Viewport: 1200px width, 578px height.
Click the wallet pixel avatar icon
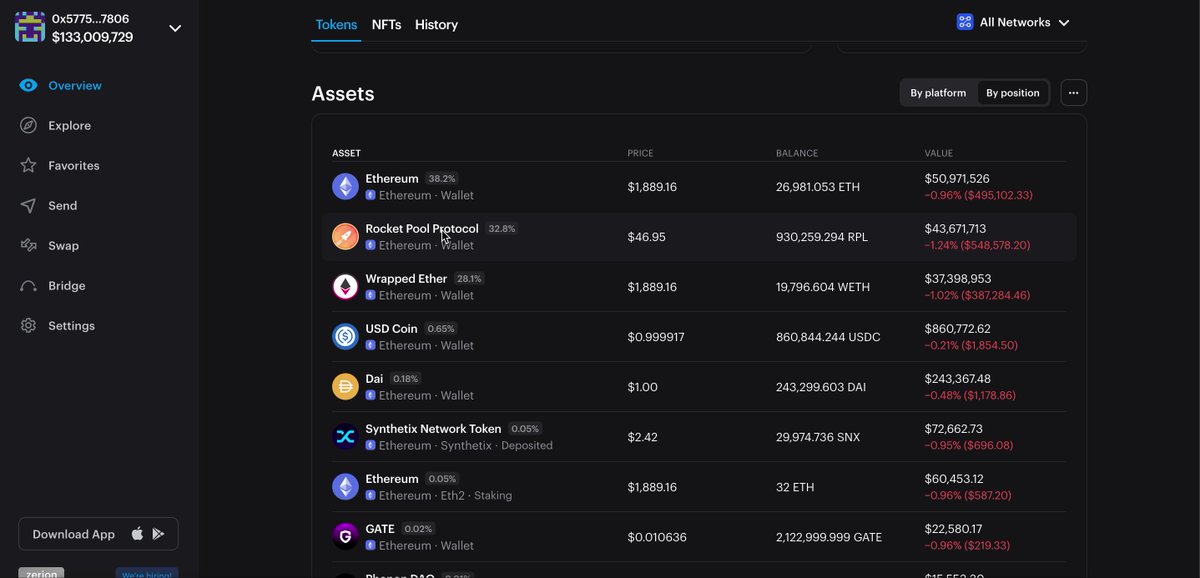[30, 27]
